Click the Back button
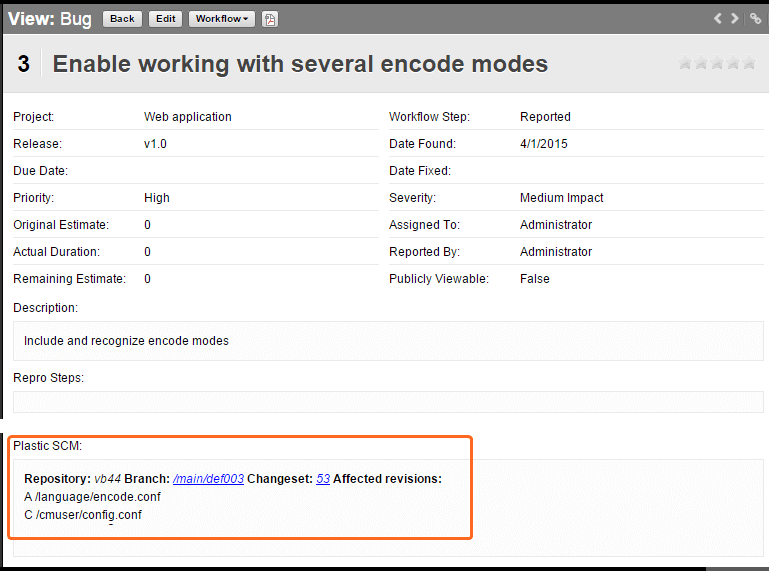 click(x=122, y=19)
